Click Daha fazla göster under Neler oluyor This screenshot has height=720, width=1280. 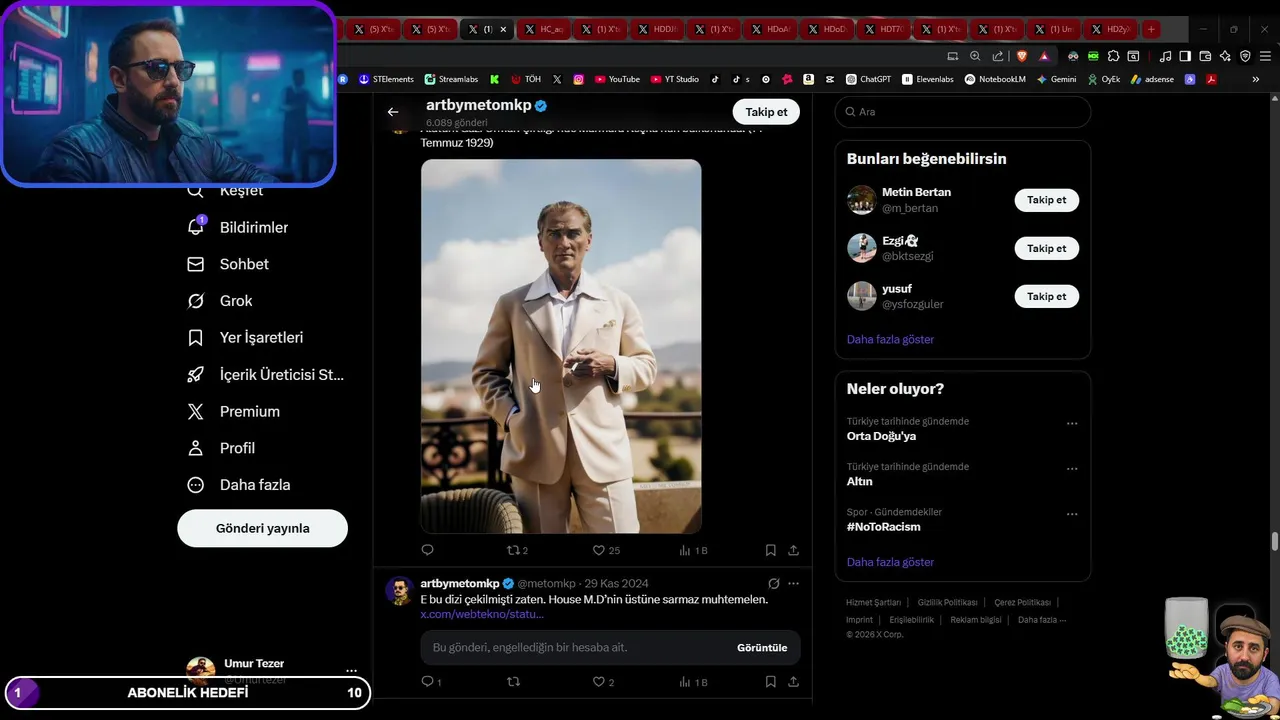pyautogui.click(x=890, y=562)
